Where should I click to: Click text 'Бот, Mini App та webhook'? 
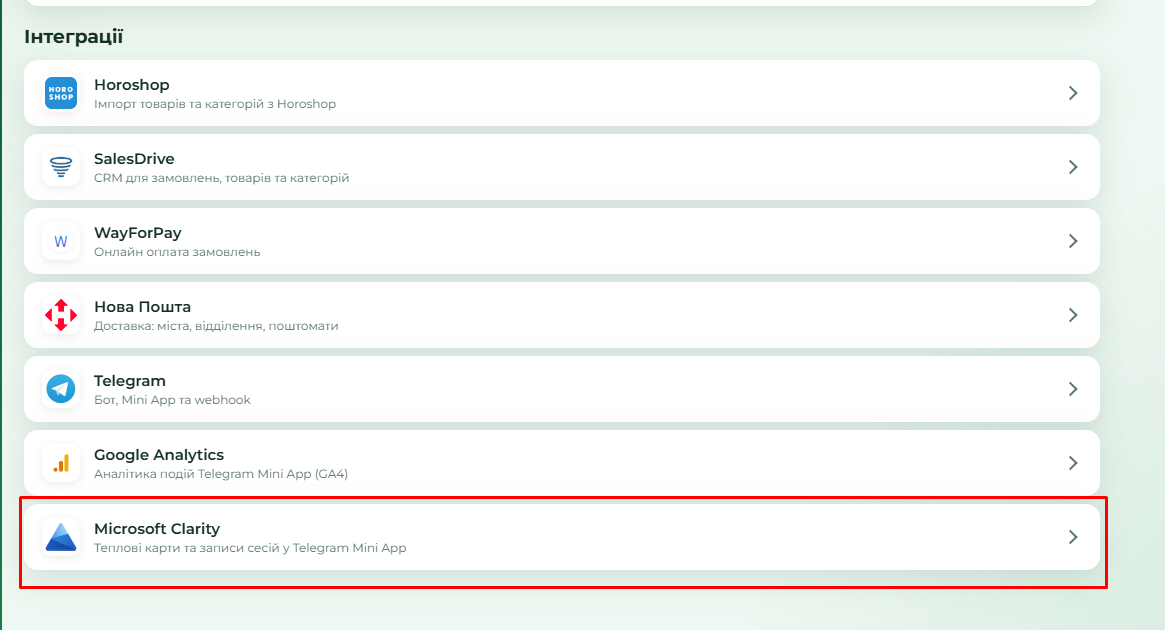click(x=172, y=400)
